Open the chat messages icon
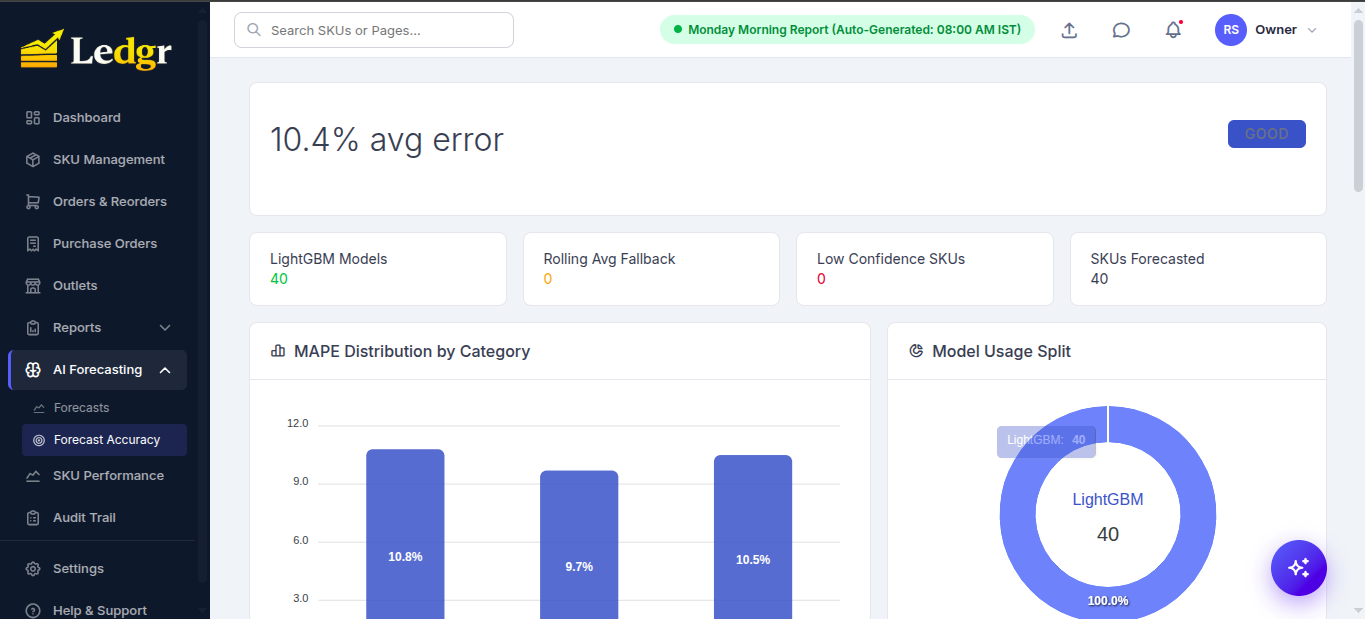 tap(1121, 30)
